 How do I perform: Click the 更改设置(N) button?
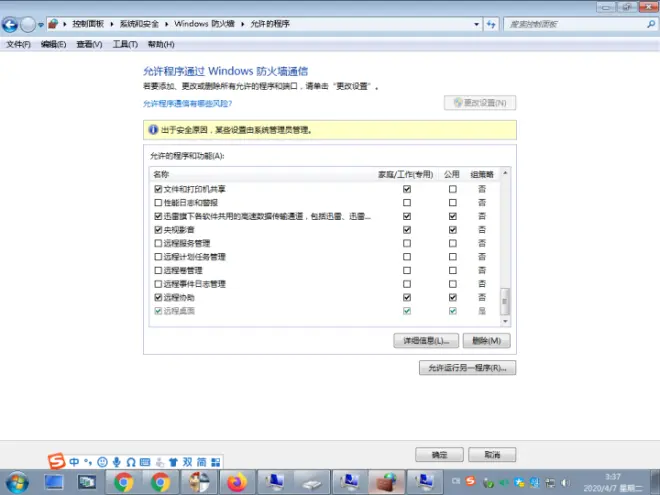coord(480,103)
